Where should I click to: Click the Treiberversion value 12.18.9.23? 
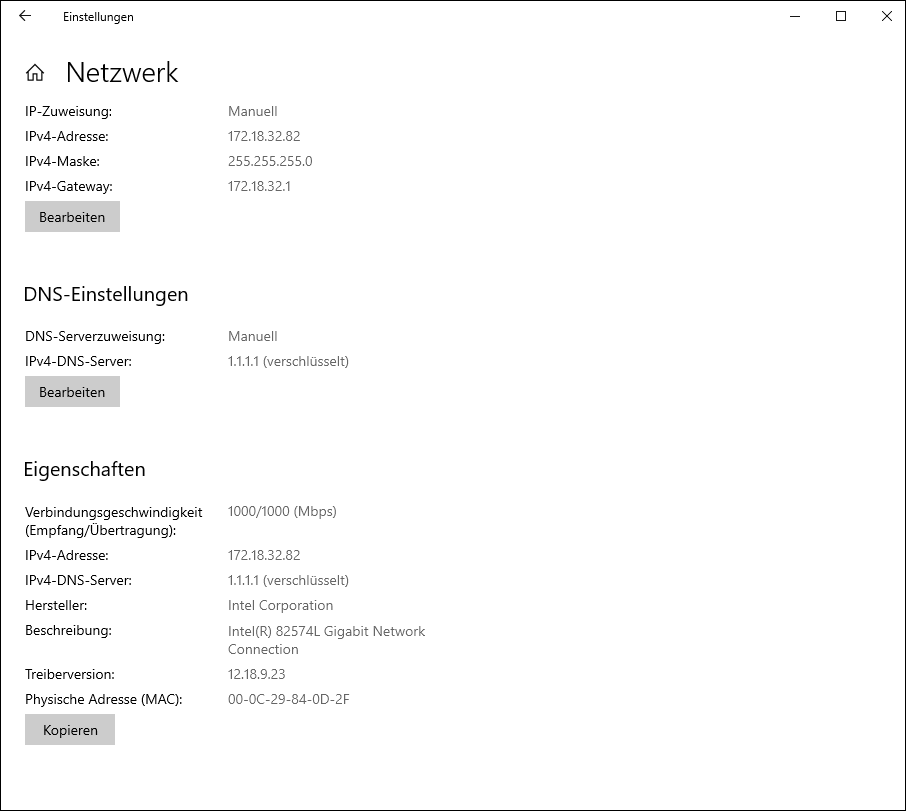click(x=256, y=674)
